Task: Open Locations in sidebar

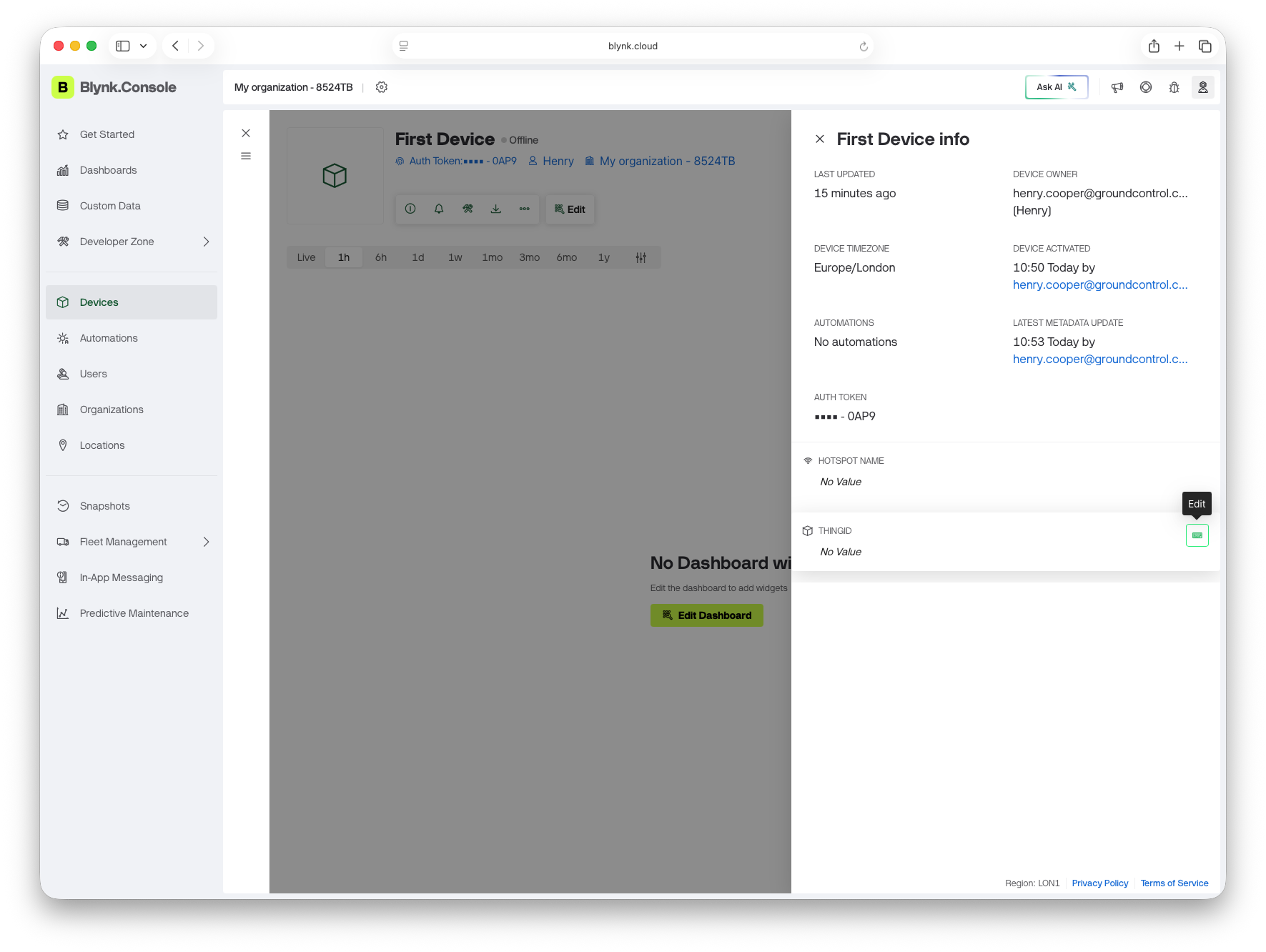Action: click(x=132, y=445)
